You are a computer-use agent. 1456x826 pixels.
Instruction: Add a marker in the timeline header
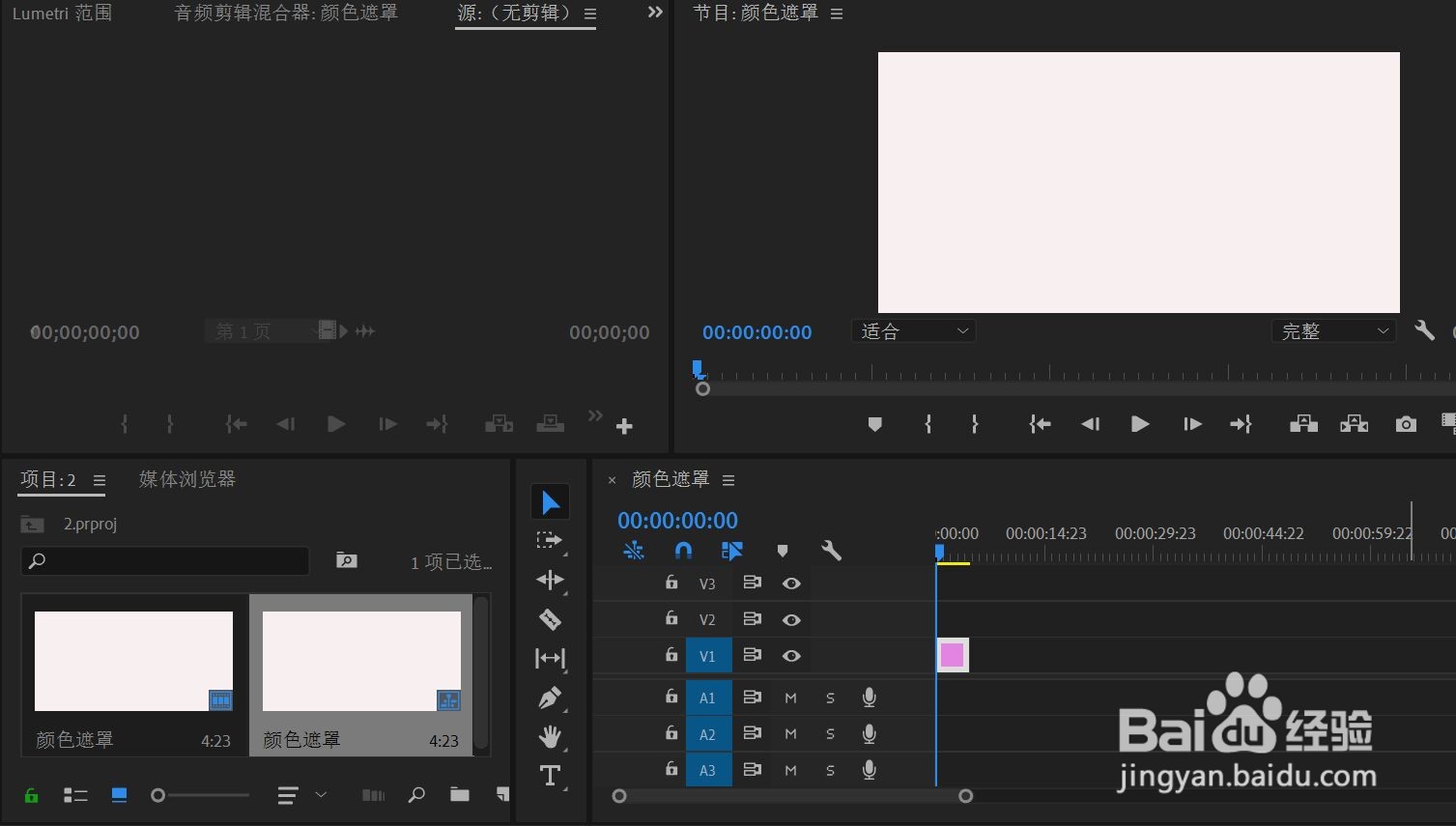tap(783, 551)
